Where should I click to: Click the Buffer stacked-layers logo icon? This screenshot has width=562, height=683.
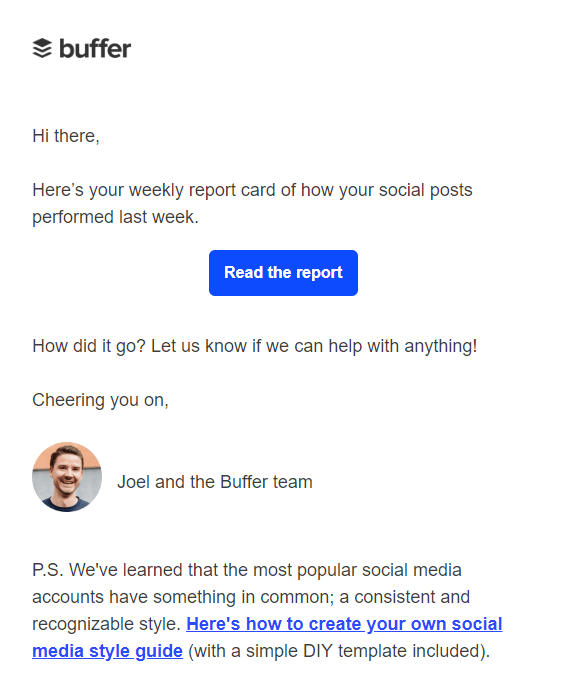coord(42,48)
